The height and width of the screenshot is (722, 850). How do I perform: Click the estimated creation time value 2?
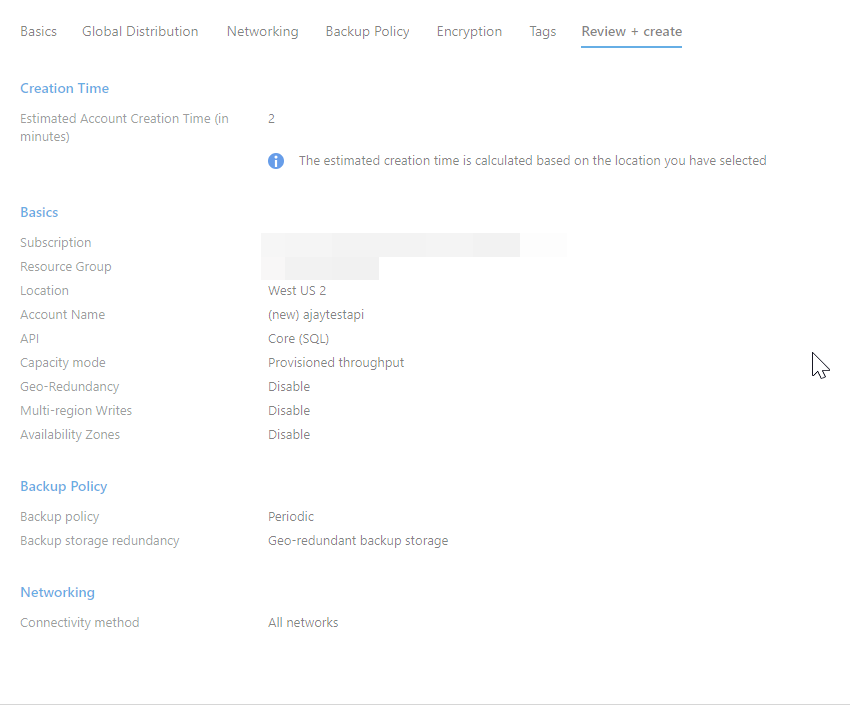click(272, 119)
